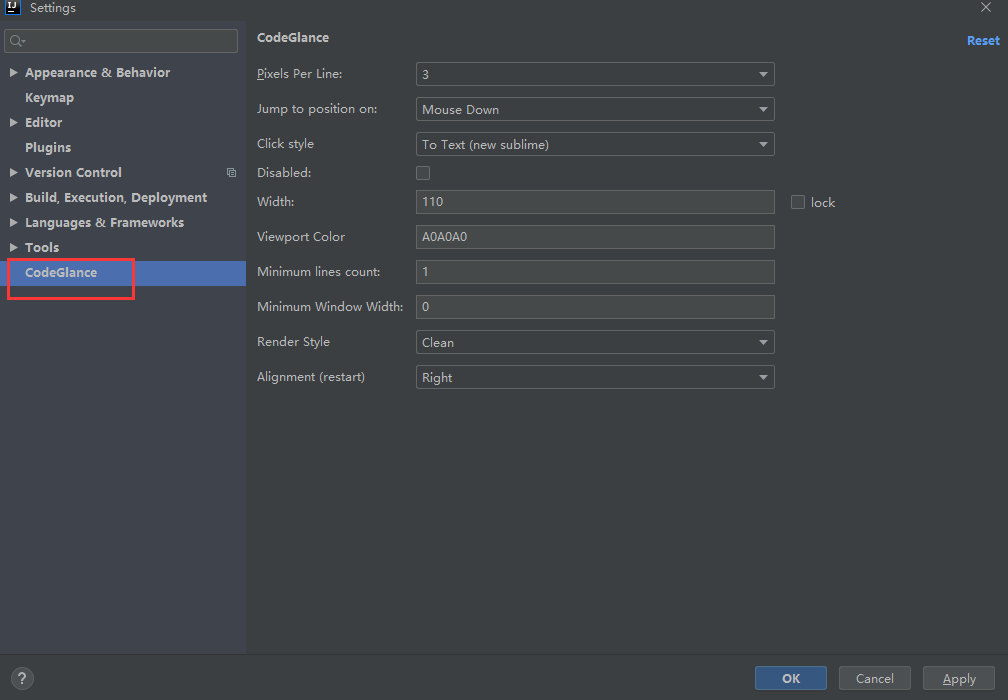Close the Settings dialog
This screenshot has width=1008, height=700.
click(x=986, y=8)
